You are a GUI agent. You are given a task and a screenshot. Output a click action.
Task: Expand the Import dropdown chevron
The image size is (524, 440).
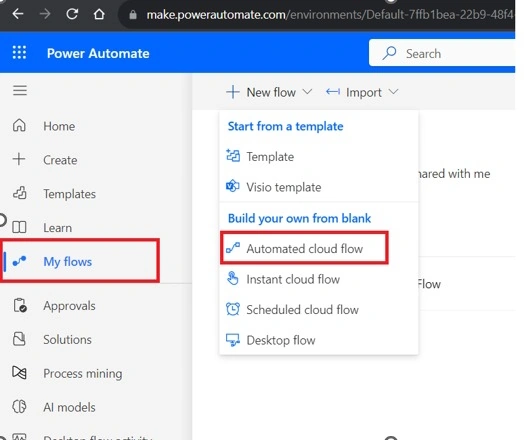[394, 92]
